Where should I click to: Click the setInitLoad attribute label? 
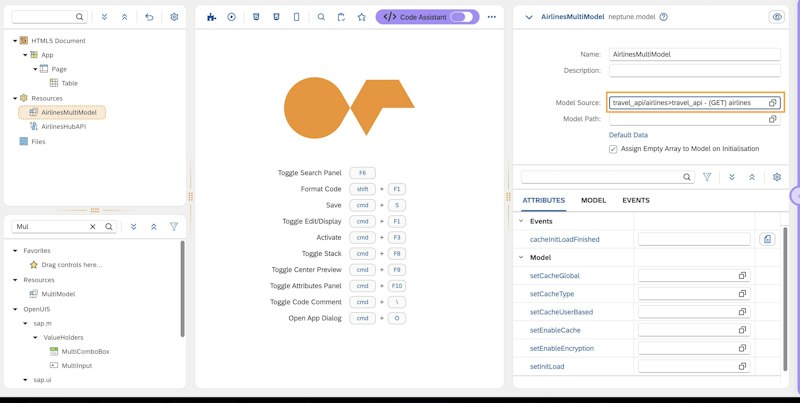pos(547,366)
